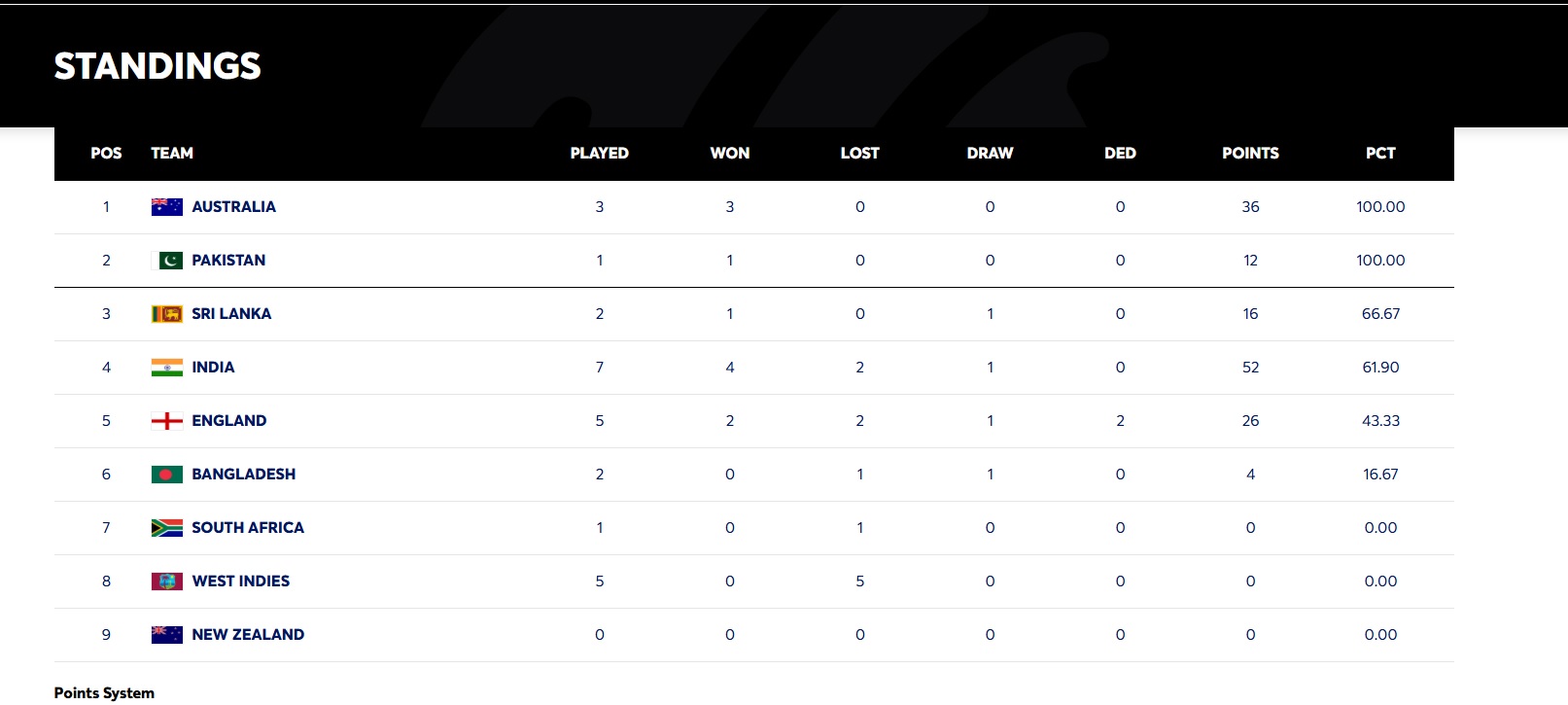
Task: Click the WON column header
Action: [x=729, y=154]
